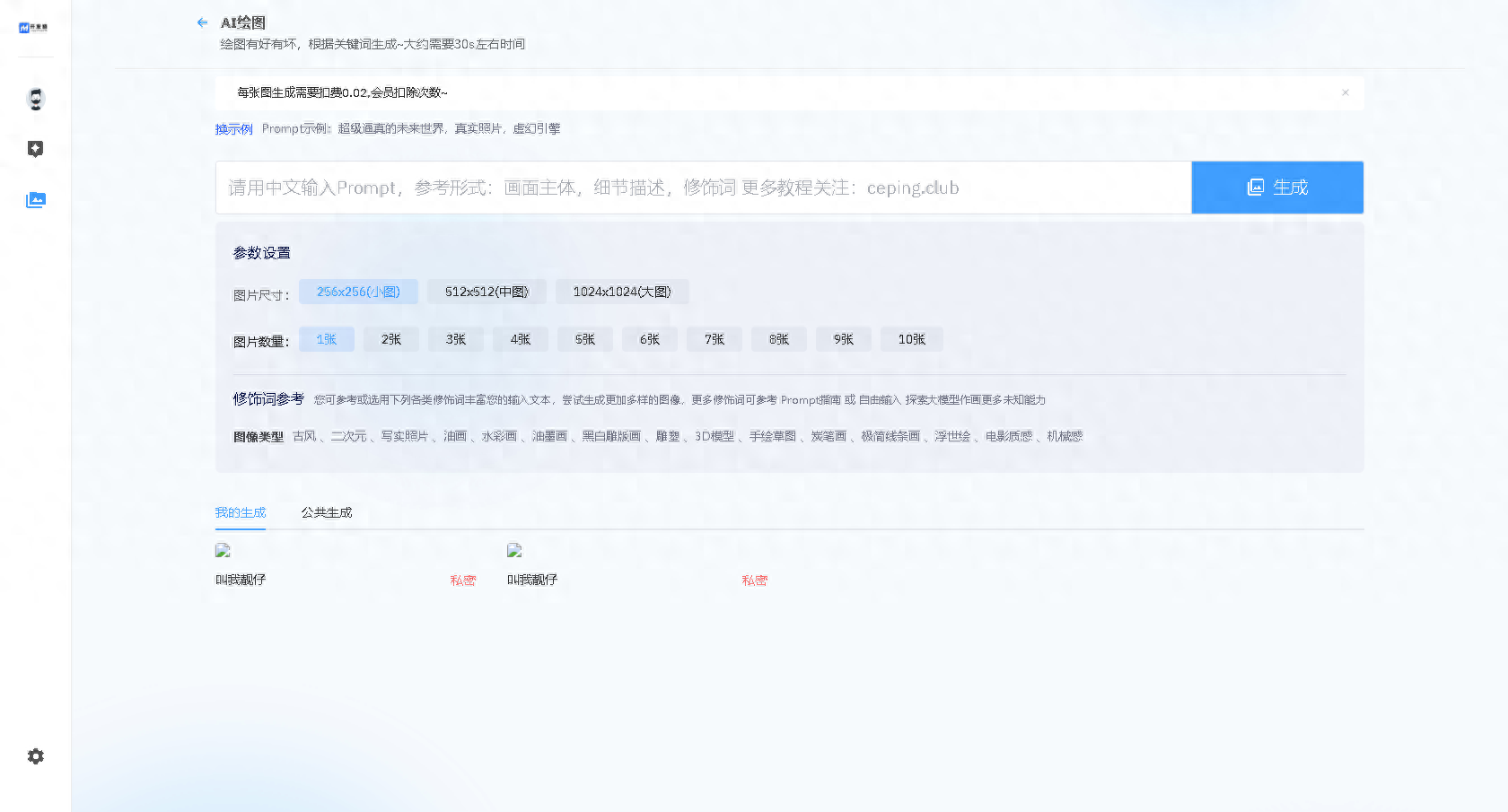Screen dimensions: 1508x812
Task: Open first generated image thumbnail
Action: (x=223, y=550)
